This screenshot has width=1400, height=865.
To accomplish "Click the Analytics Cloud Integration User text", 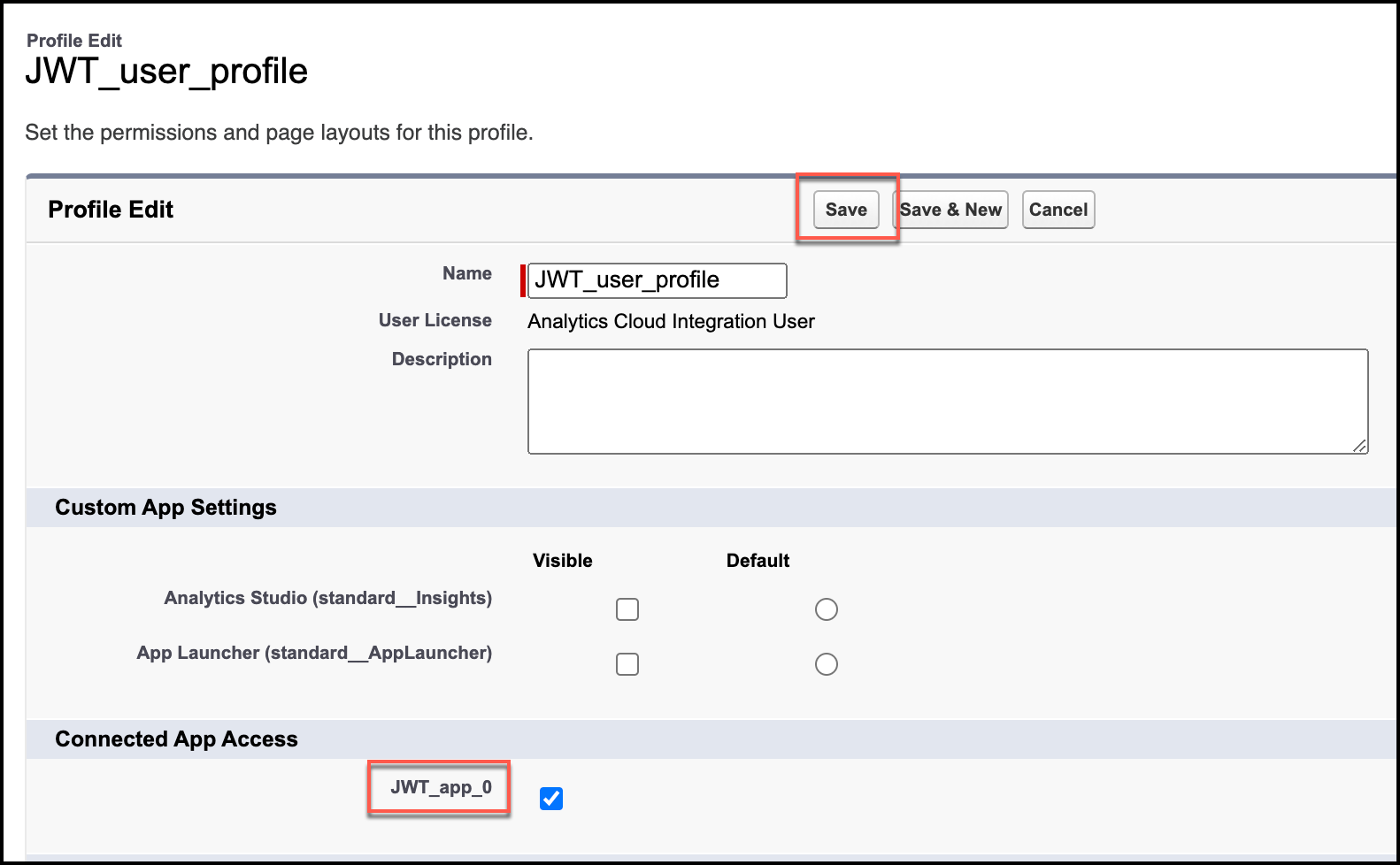I will click(671, 321).
